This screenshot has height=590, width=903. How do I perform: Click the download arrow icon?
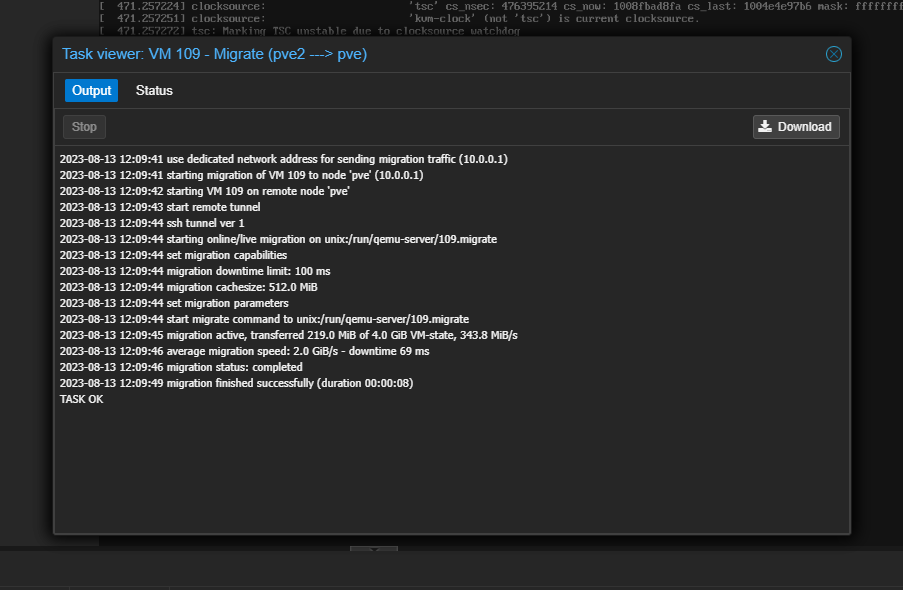coord(766,127)
